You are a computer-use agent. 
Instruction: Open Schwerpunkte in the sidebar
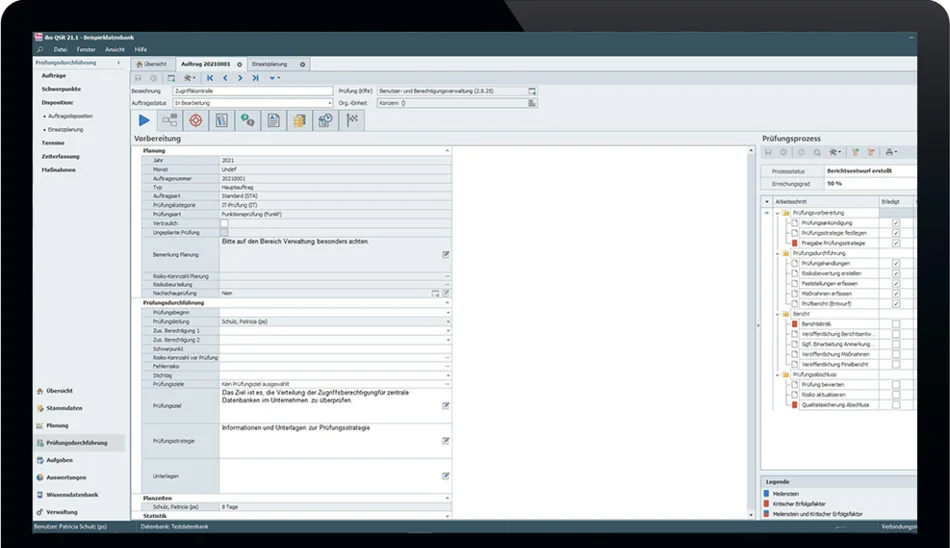click(61, 89)
